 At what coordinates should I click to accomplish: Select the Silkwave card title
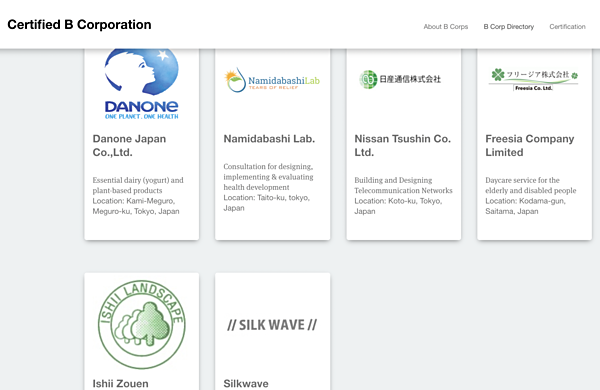coord(246,383)
